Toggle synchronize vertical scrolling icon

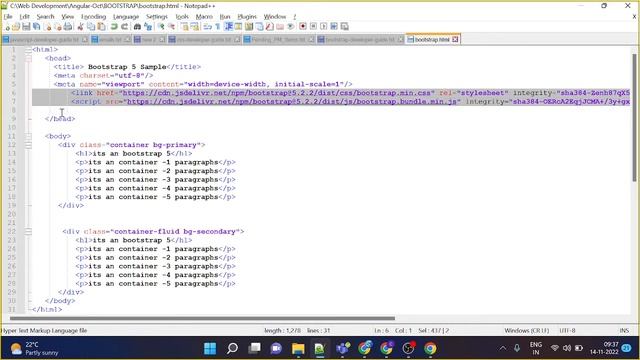[185, 27]
